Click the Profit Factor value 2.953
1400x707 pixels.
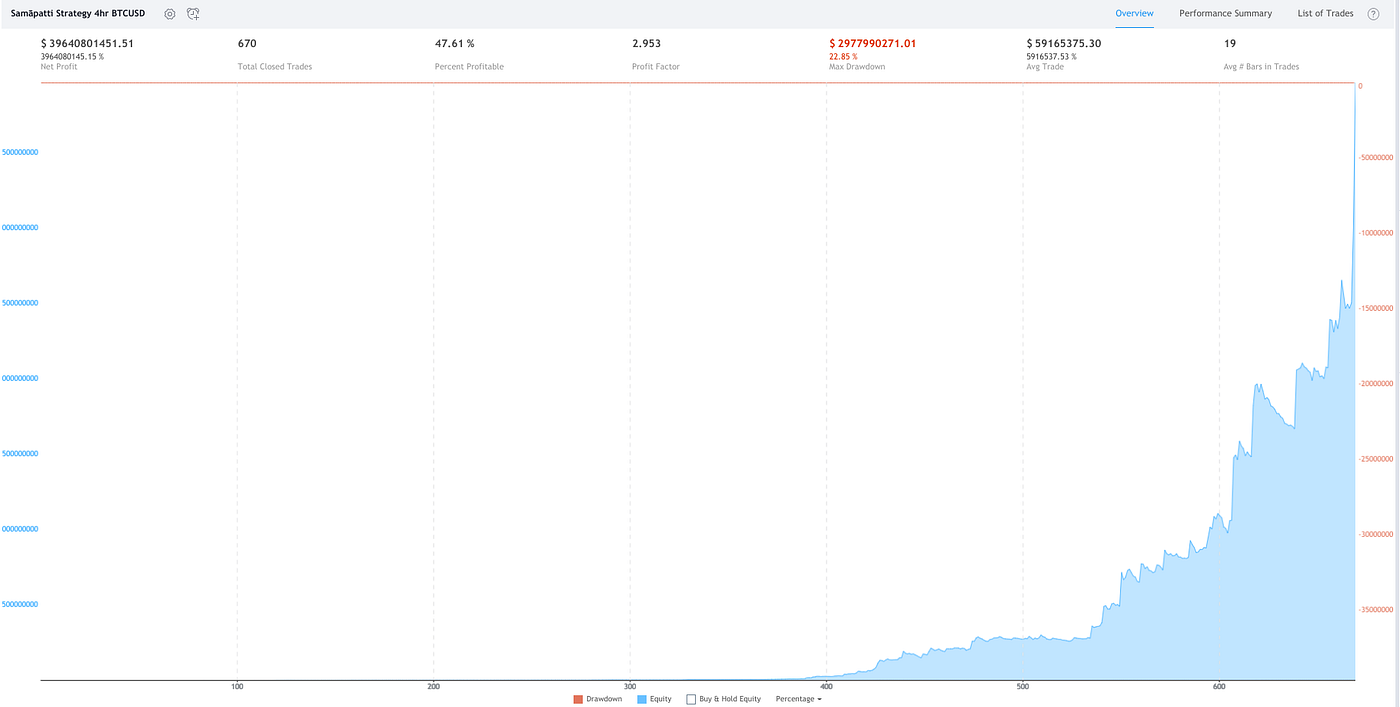click(646, 43)
